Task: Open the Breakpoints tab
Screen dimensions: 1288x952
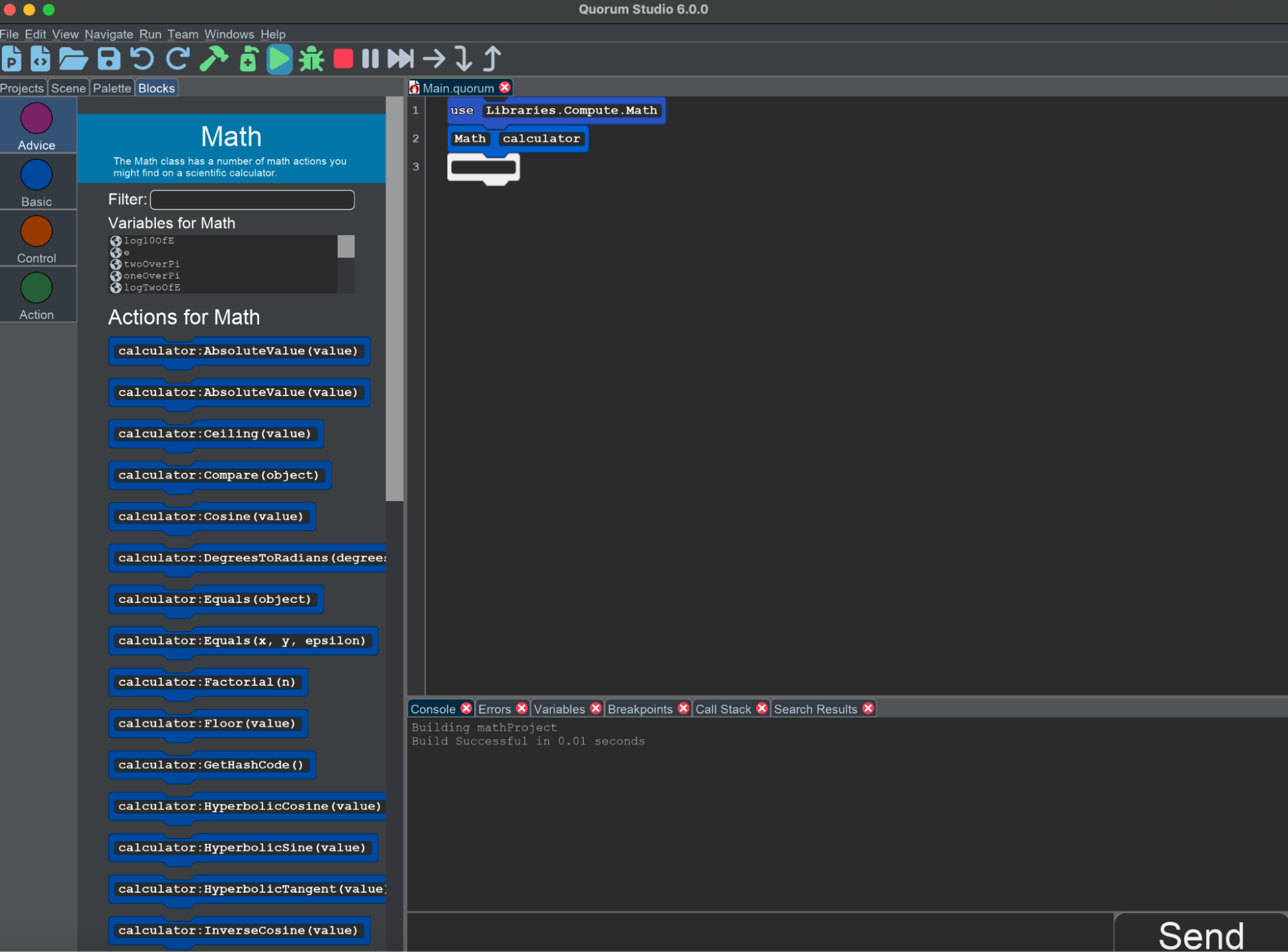Action: coord(640,709)
